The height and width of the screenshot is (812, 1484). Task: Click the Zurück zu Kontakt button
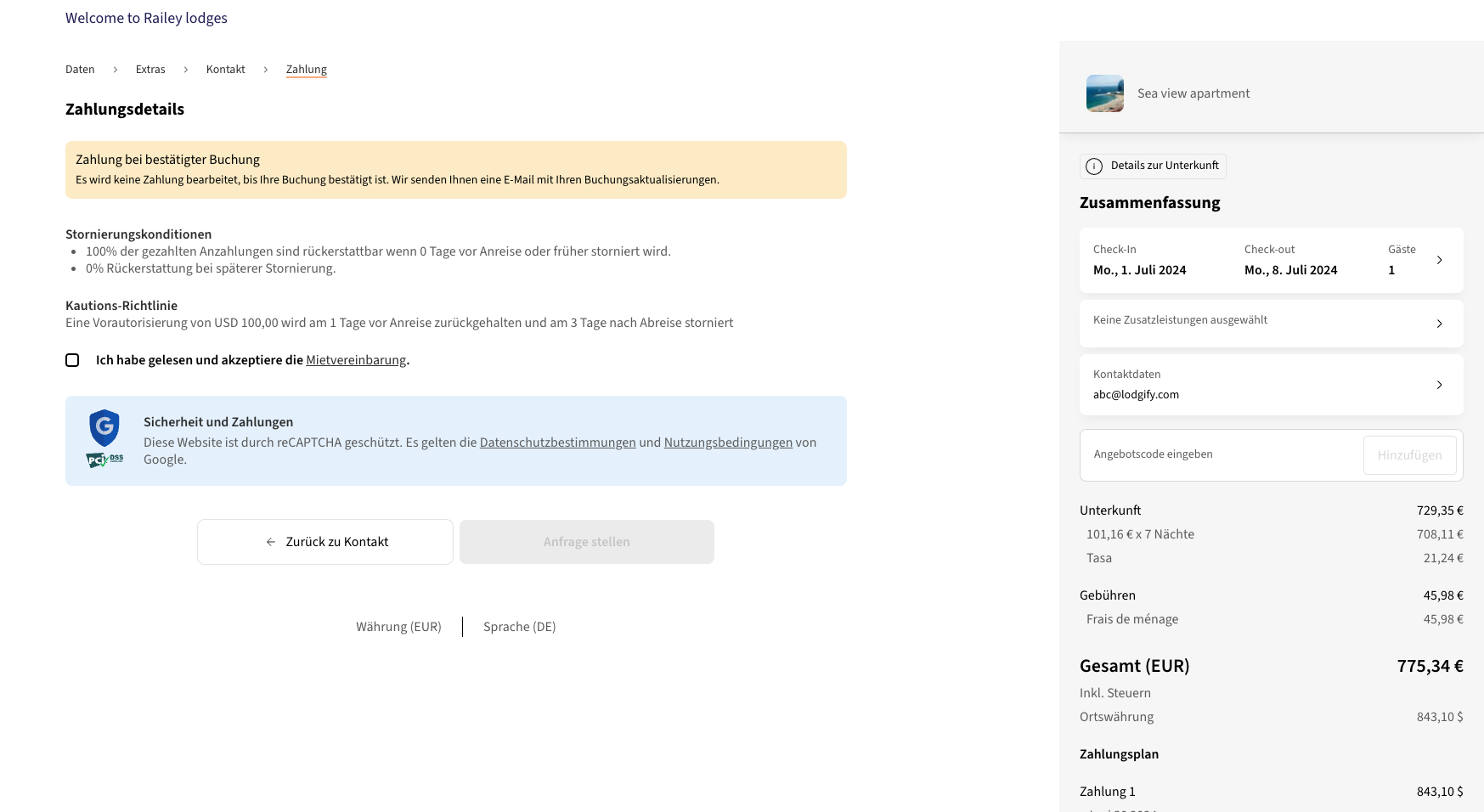point(325,542)
